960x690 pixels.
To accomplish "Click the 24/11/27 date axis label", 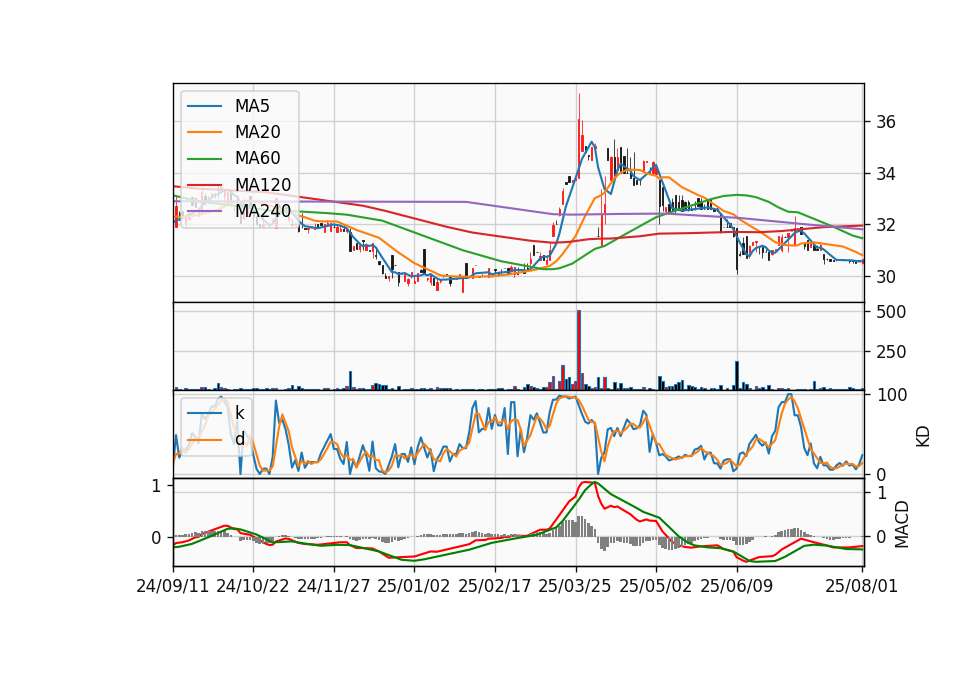I will [334, 586].
